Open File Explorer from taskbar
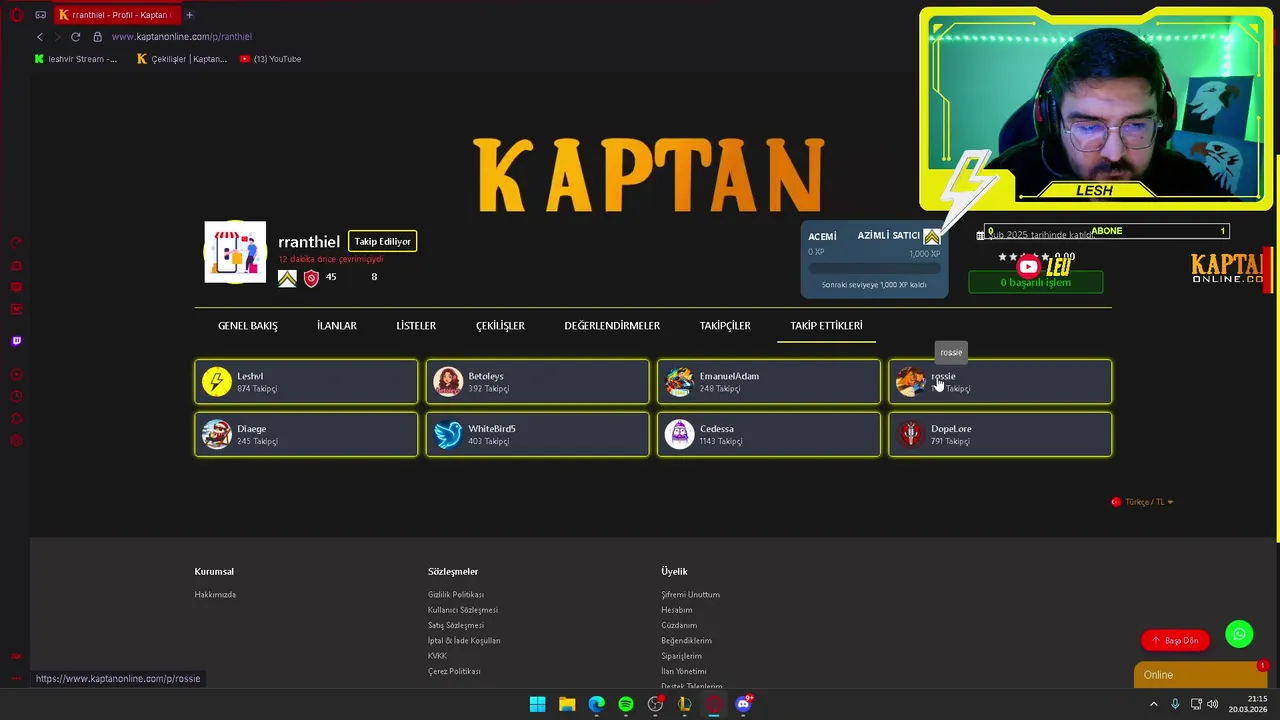 [567, 704]
